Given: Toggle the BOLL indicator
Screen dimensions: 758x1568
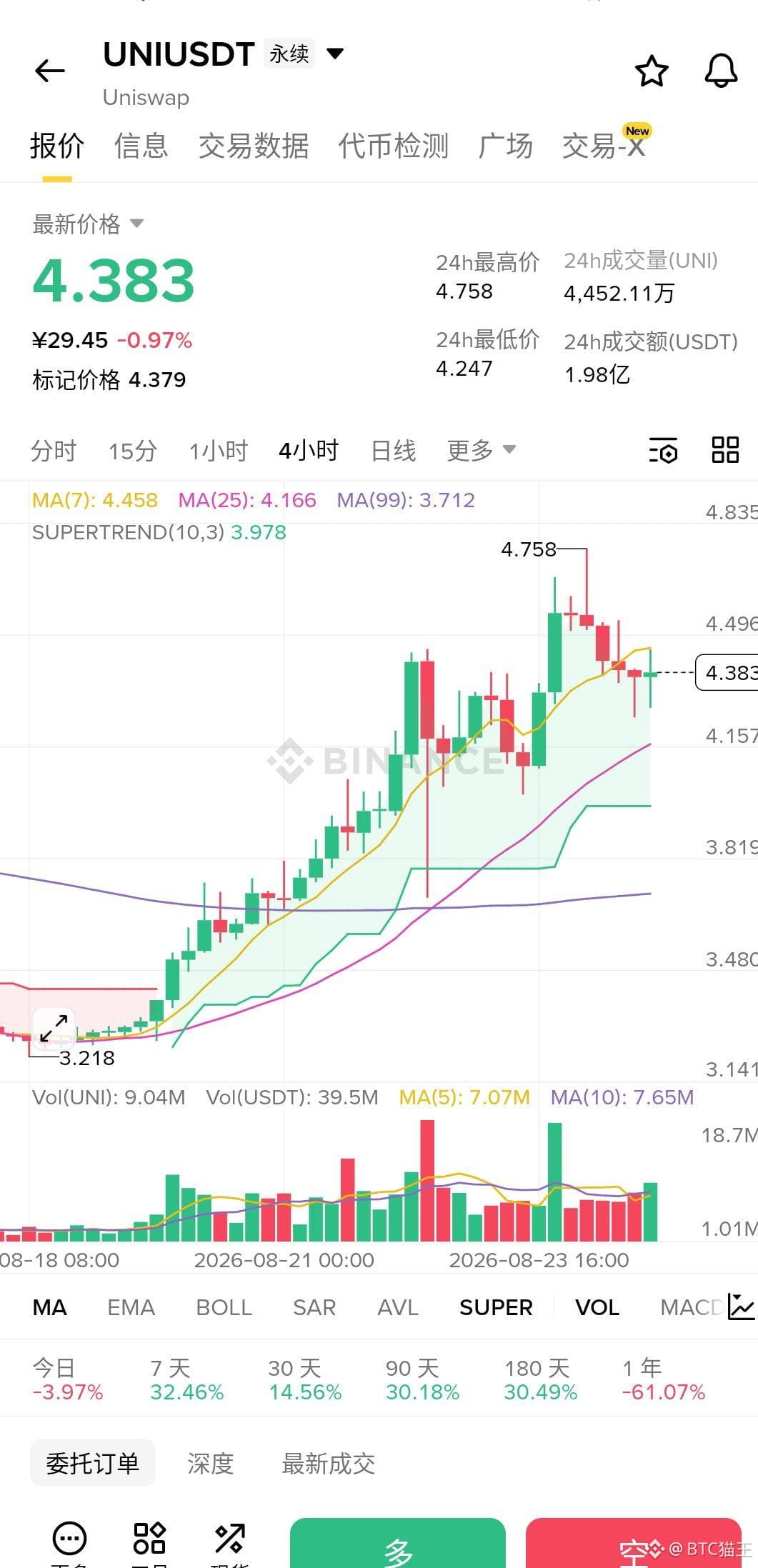Looking at the screenshot, I should 224,1307.
